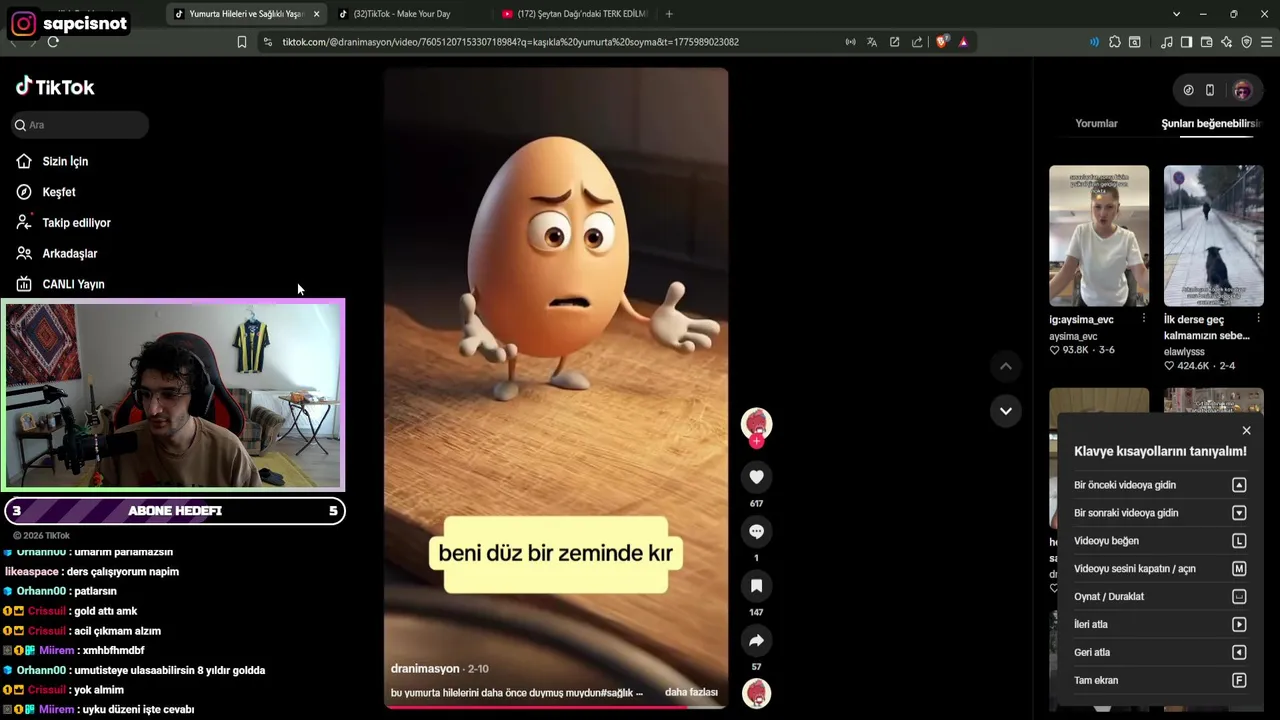
Task: Open the sound disc avatar
Action: (756, 693)
